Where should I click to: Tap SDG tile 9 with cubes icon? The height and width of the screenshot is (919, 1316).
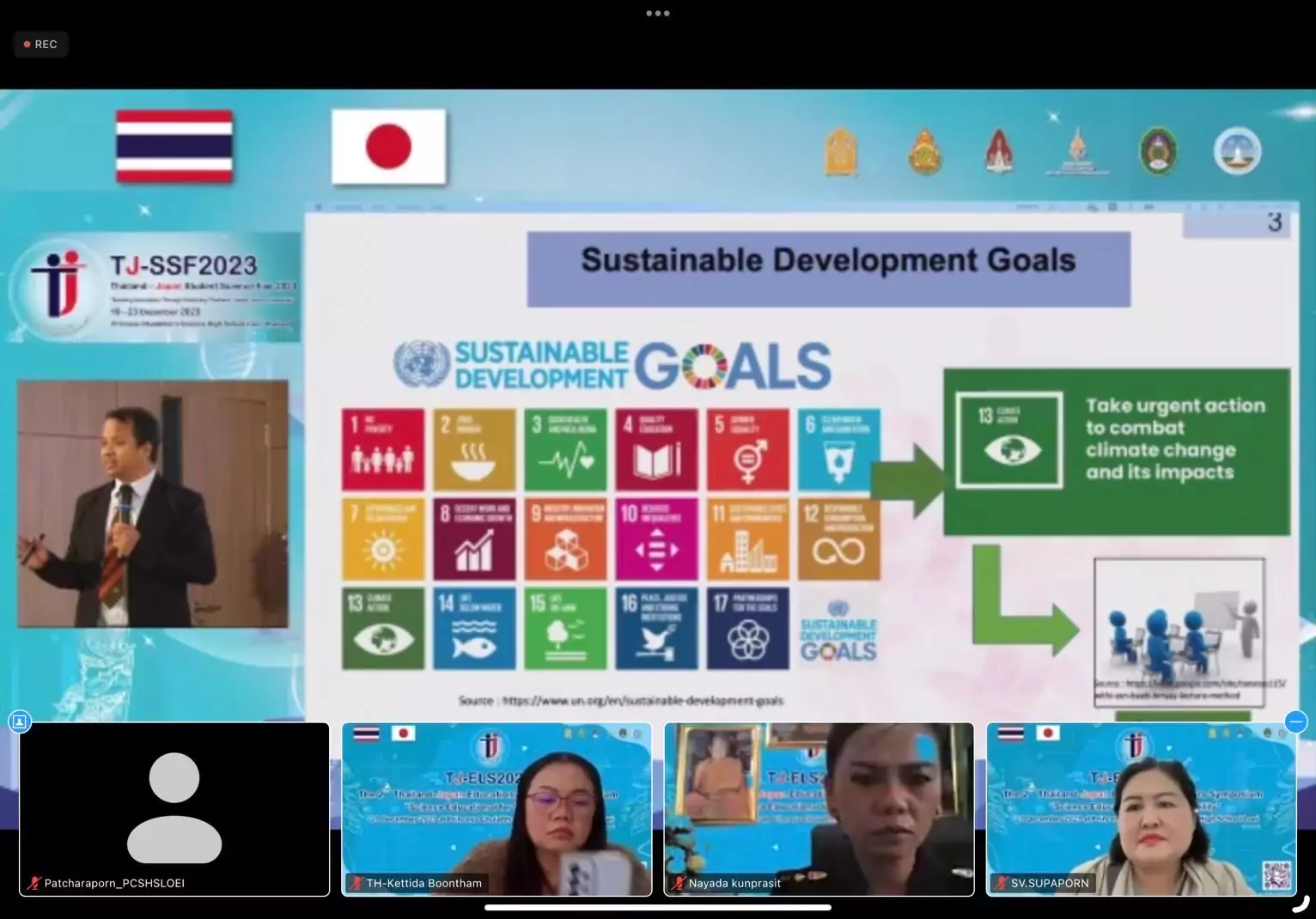coord(565,539)
